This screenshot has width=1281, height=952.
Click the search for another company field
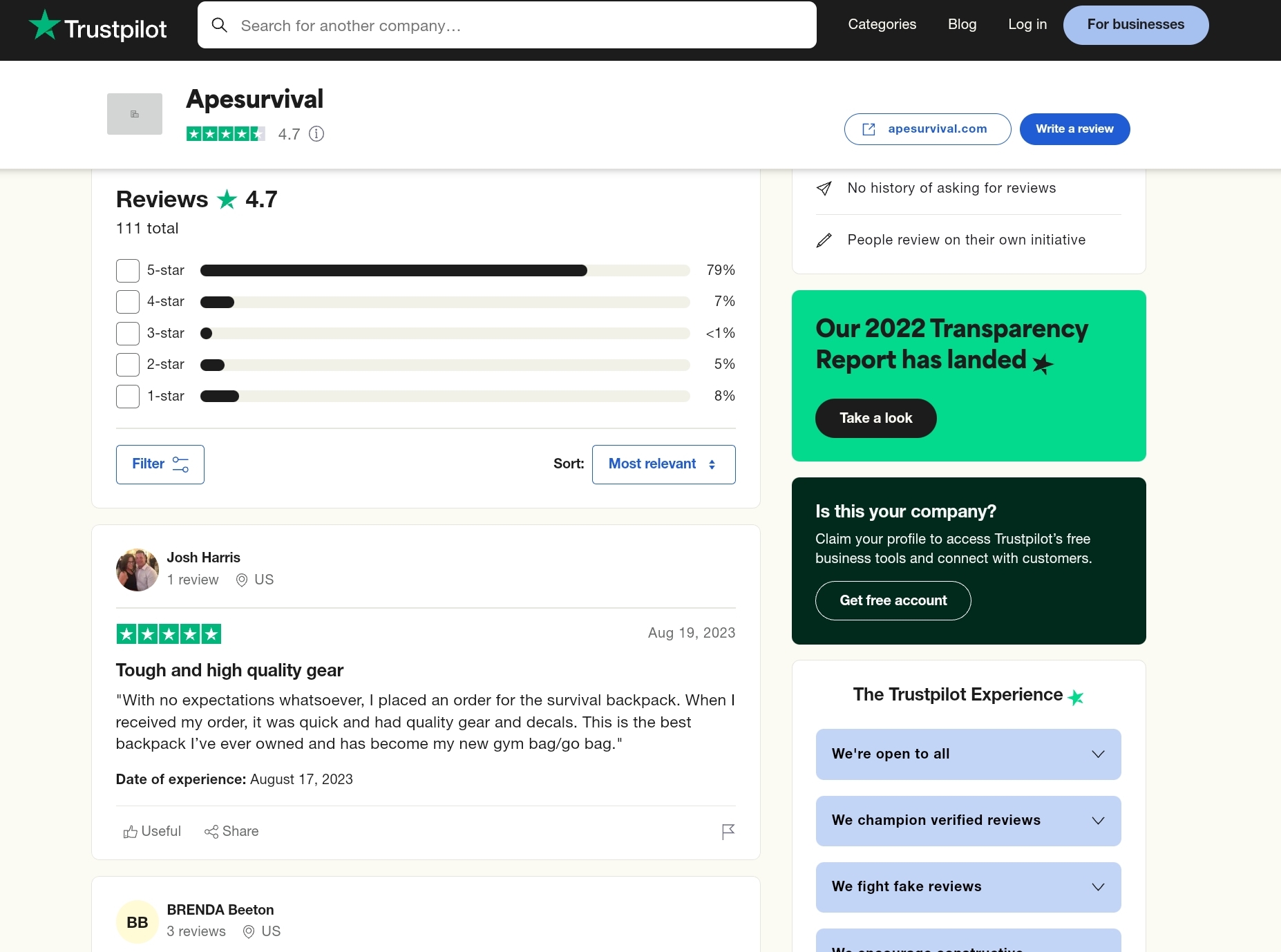pos(507,26)
